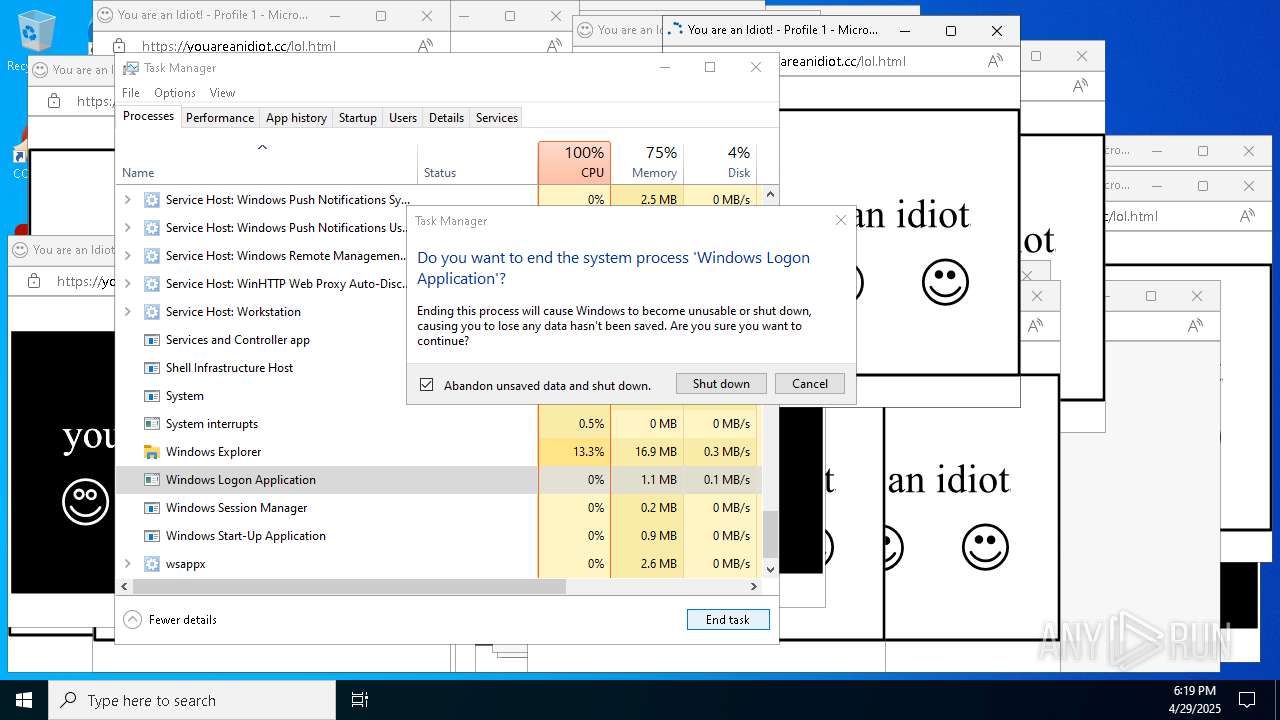
Task: Select the Shell Infrastructure Host process name
Action: (x=229, y=368)
